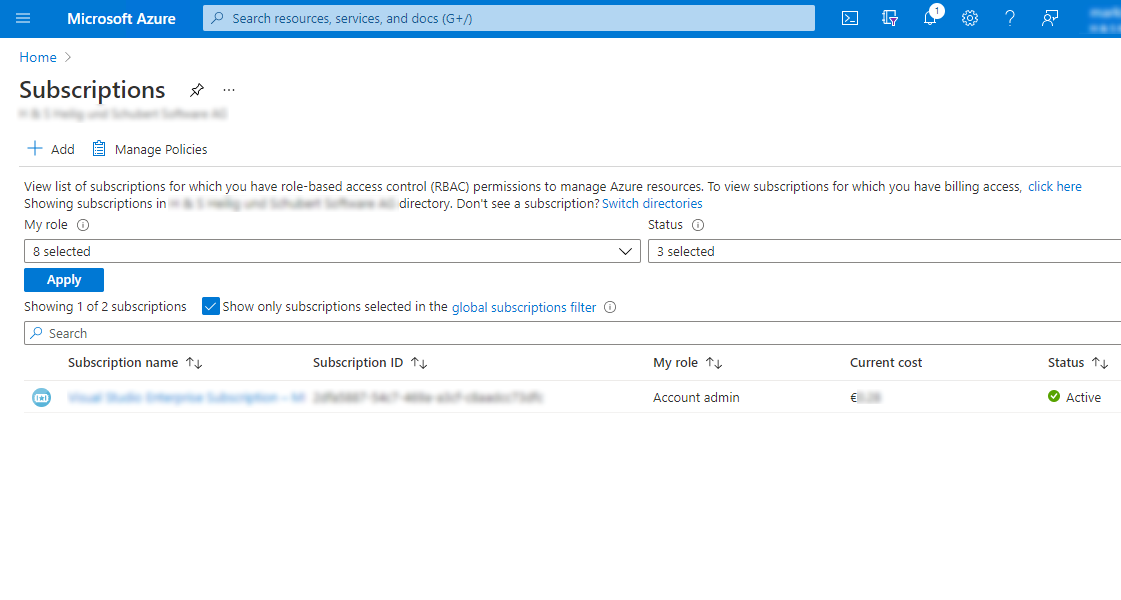Open the global subscriptions filter link

click(x=523, y=307)
